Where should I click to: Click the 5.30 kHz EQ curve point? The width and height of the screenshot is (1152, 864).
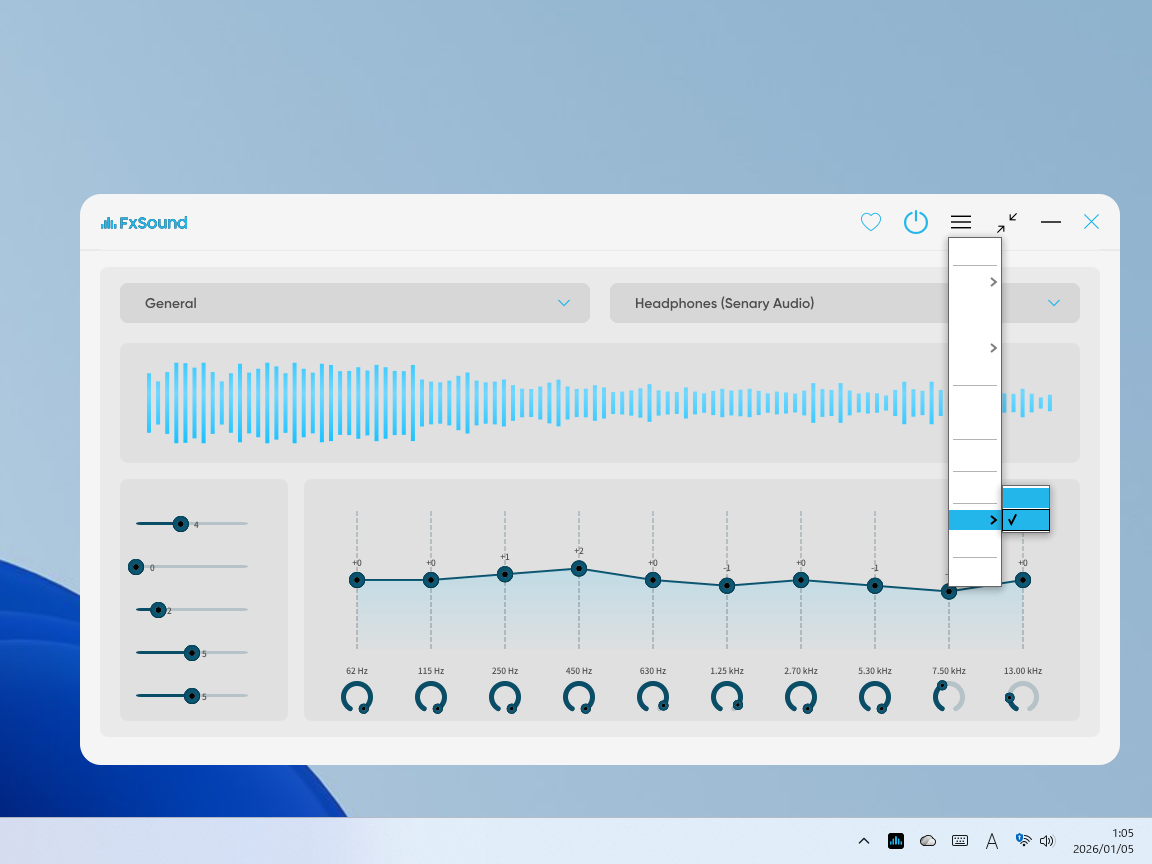tap(875, 586)
